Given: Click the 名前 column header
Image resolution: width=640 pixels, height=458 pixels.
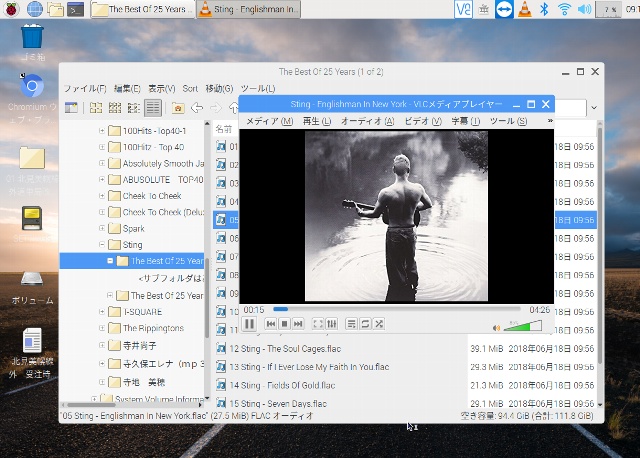Looking at the screenshot, I should tap(224, 129).
